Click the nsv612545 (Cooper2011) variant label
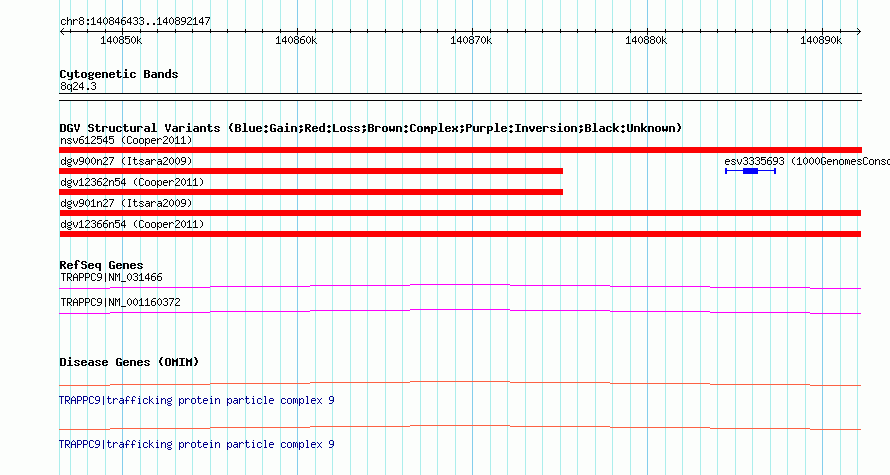The height and width of the screenshot is (475, 890). click(126, 140)
